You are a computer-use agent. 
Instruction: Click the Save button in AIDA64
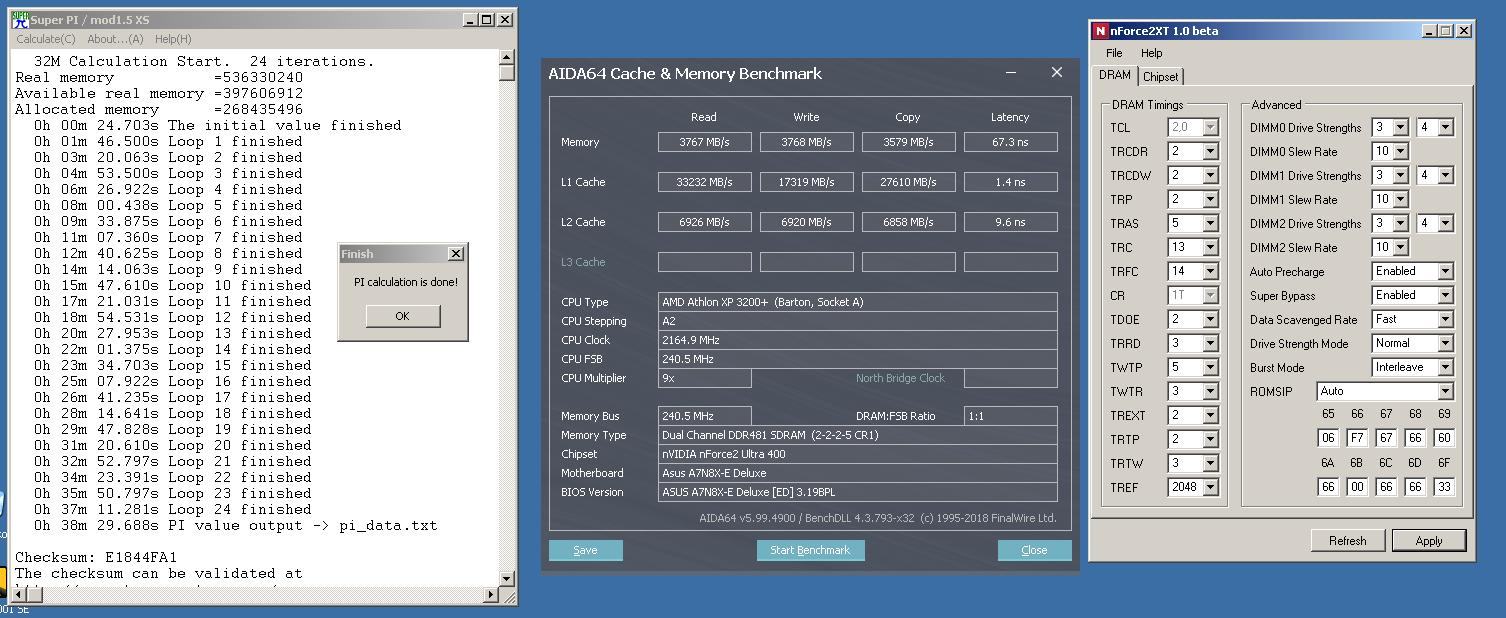(585, 550)
